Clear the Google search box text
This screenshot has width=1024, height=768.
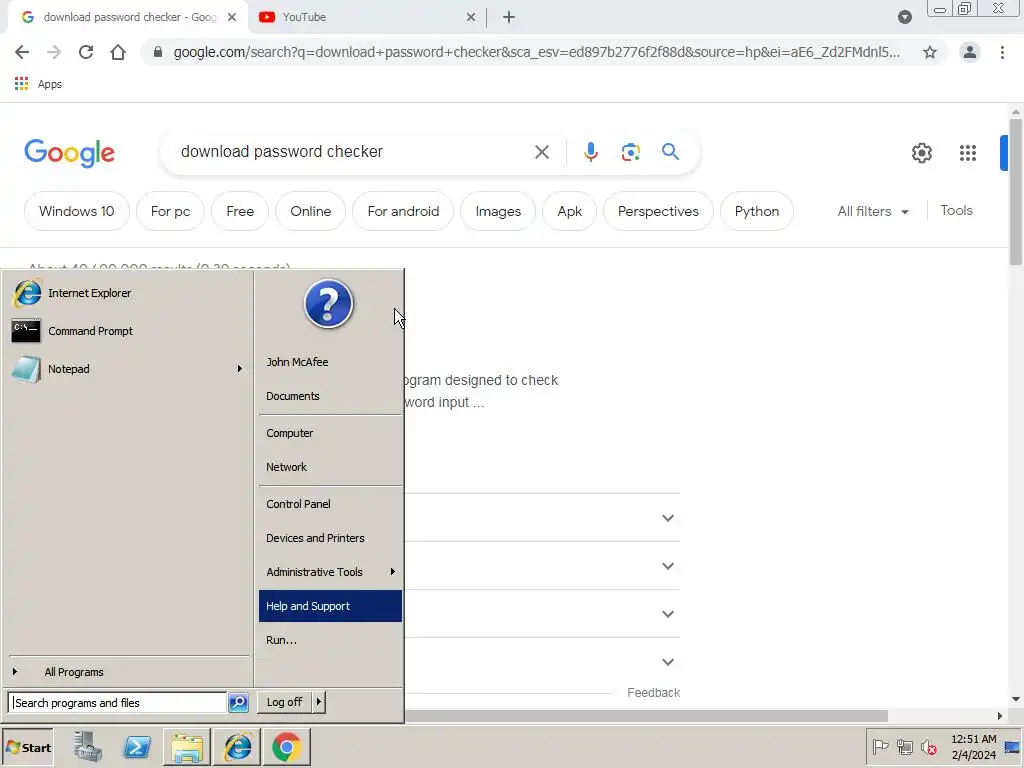pyautogui.click(x=541, y=152)
